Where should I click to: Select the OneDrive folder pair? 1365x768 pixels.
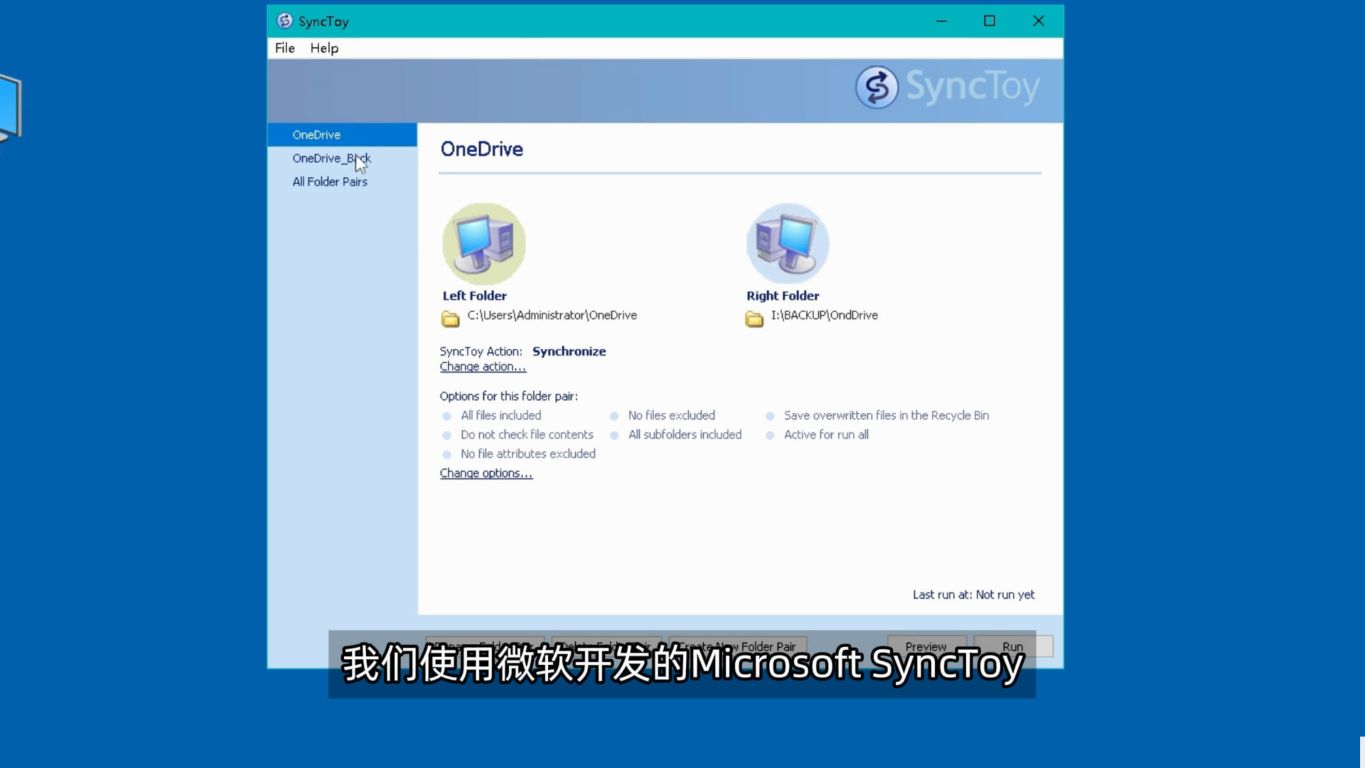tap(342, 135)
